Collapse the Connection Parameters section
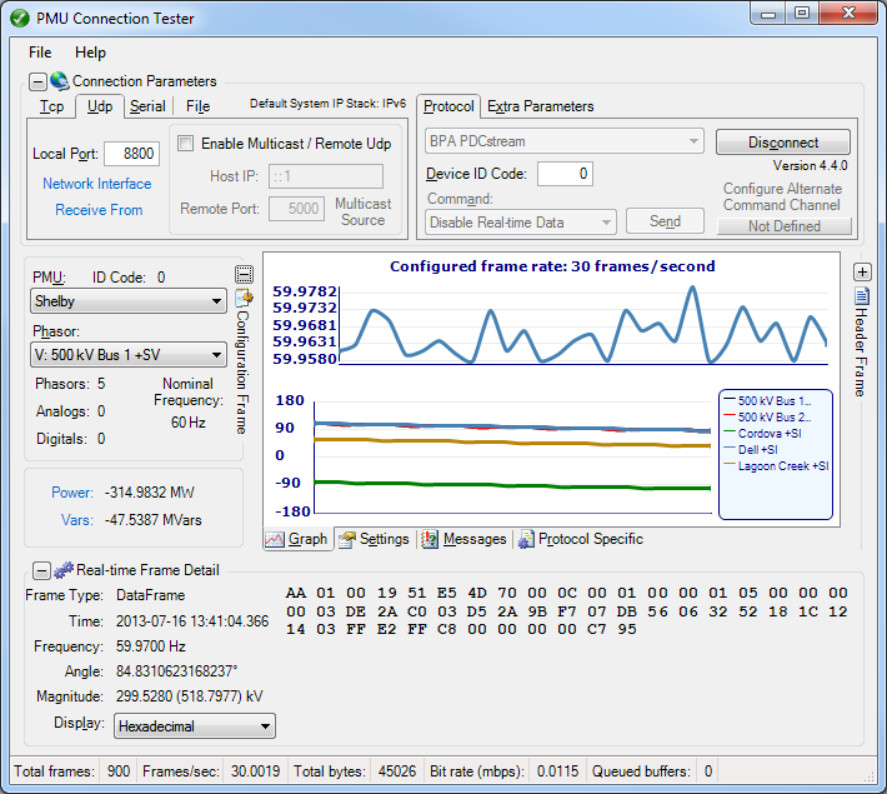887x794 pixels. pos(37,81)
